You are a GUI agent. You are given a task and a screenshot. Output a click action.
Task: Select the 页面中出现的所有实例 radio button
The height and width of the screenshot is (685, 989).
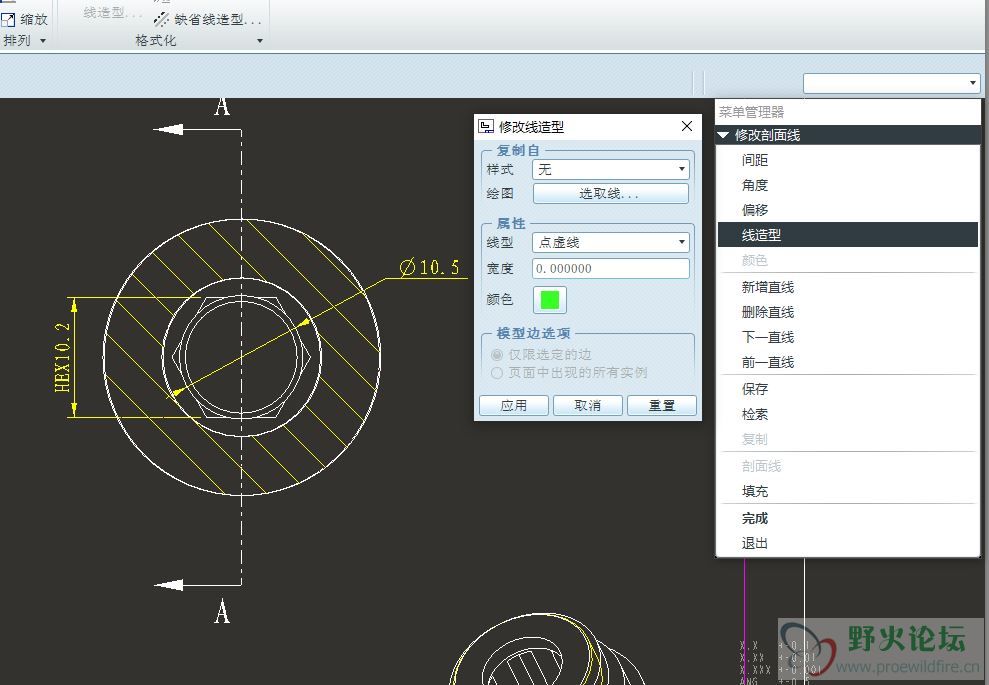(497, 373)
